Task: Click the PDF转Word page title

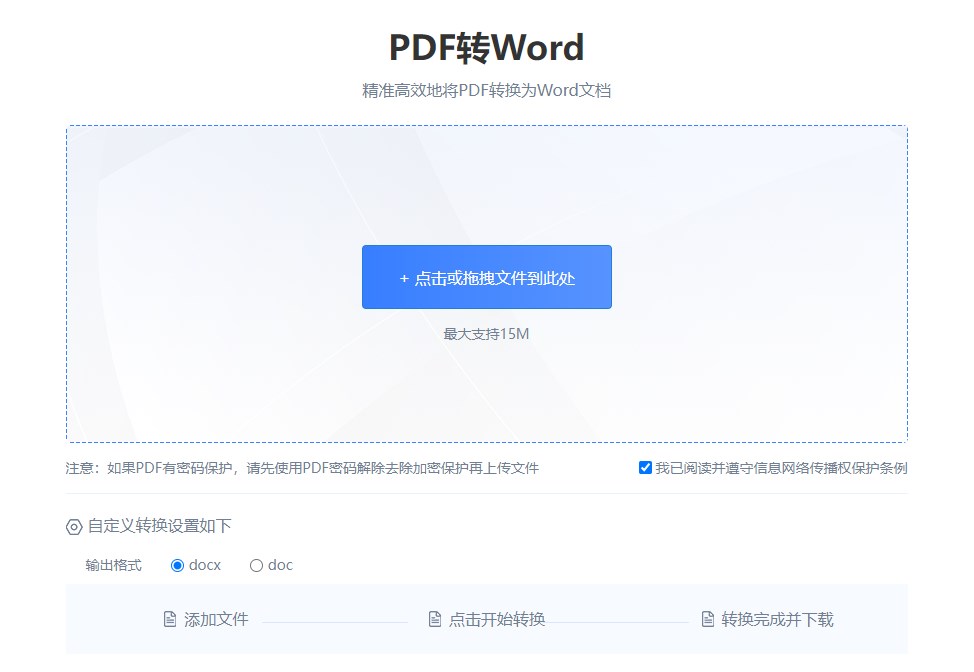Action: (487, 47)
